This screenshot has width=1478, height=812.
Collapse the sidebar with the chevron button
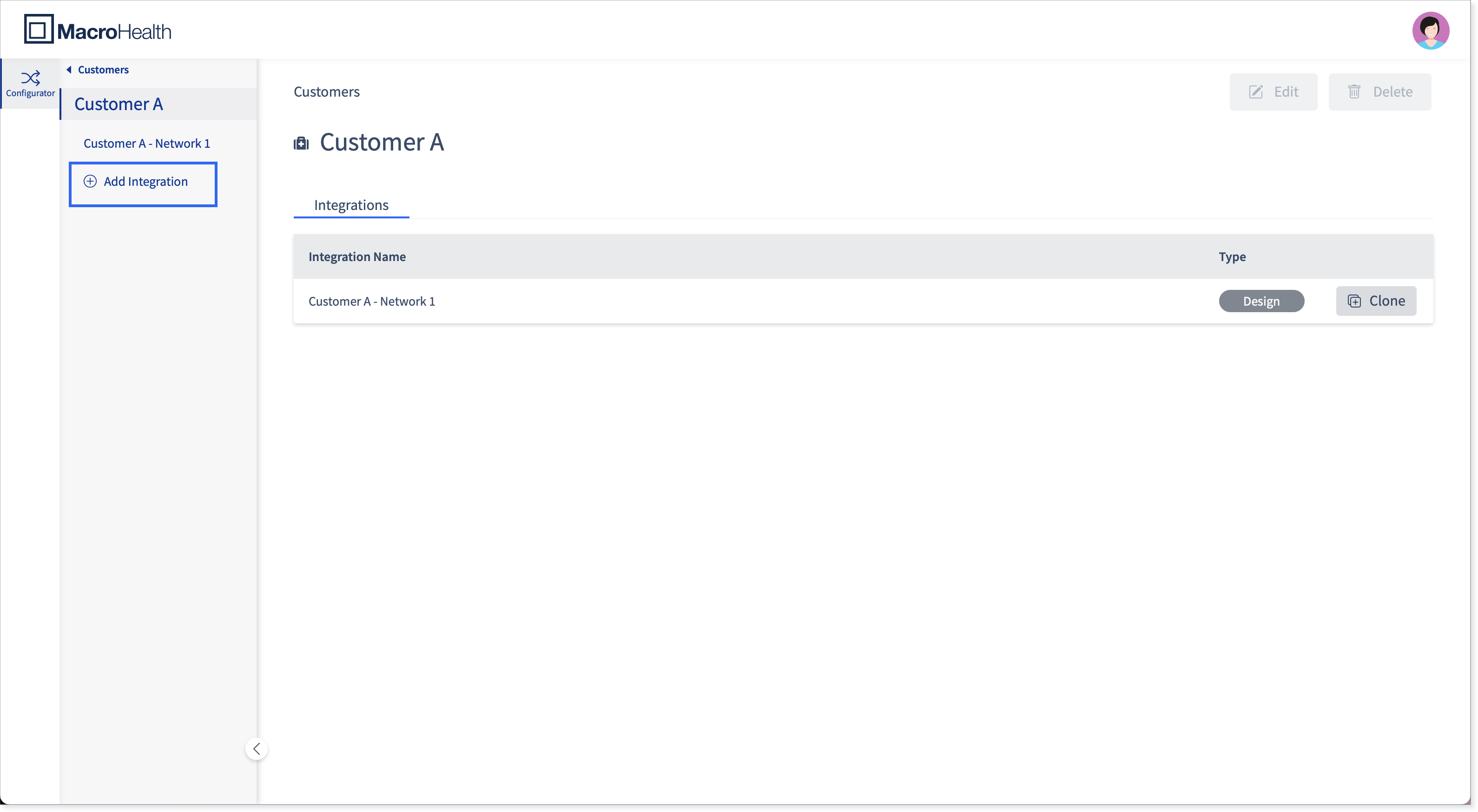click(257, 748)
